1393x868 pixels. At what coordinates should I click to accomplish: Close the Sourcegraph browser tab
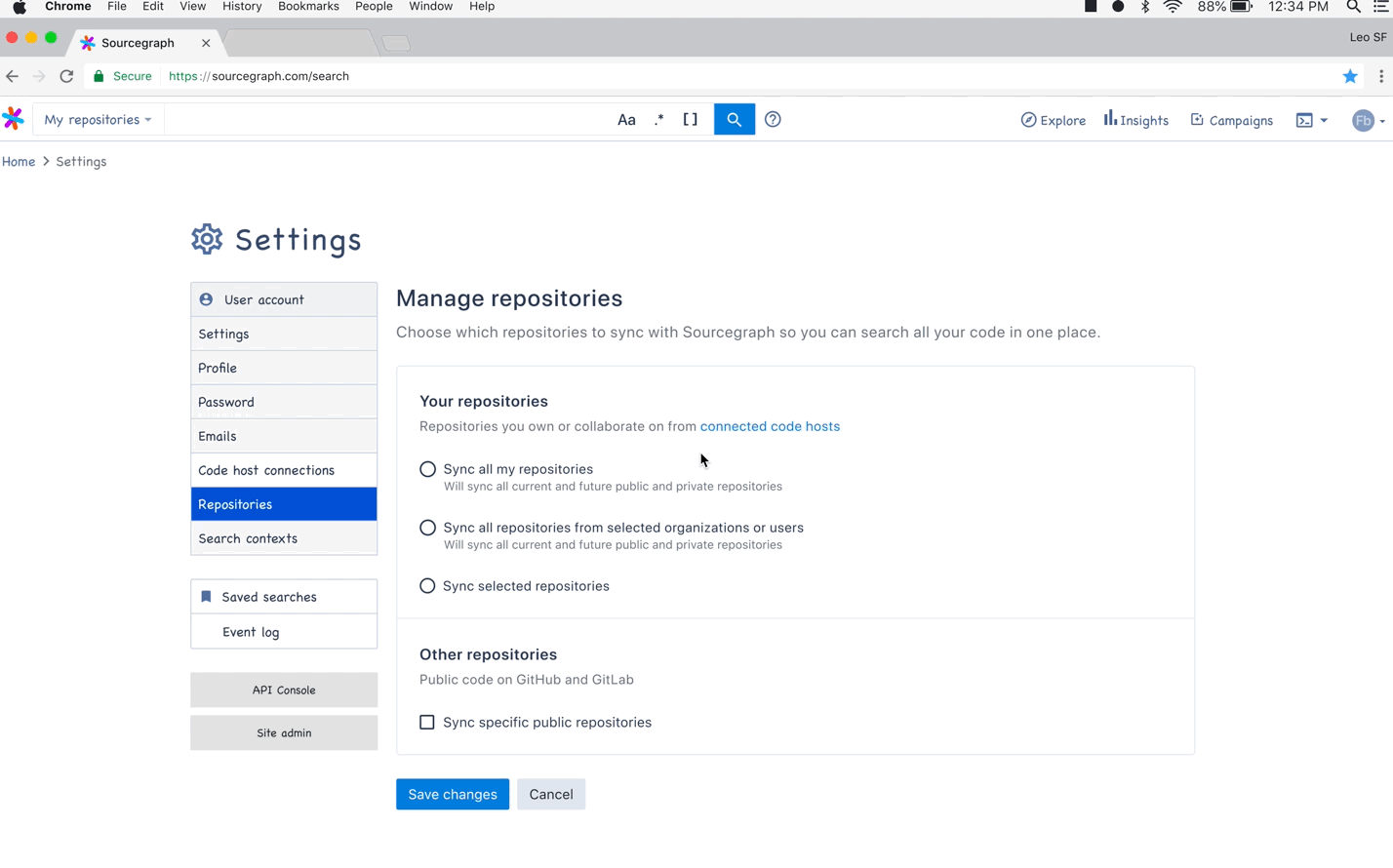click(x=206, y=43)
